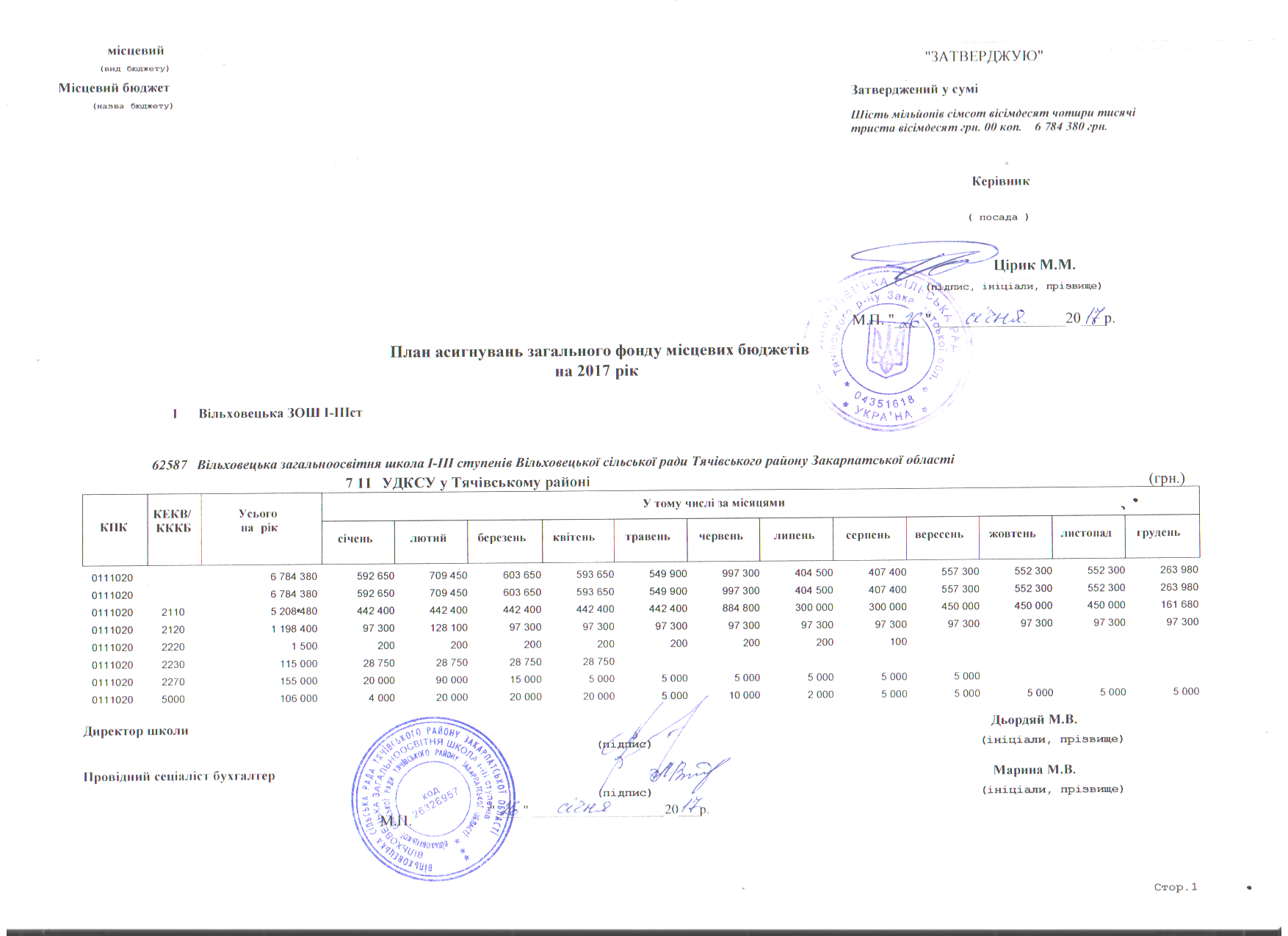This screenshot has width=1288, height=936.
Task: Select the name "Цірик М.М."
Action: click(x=1034, y=265)
